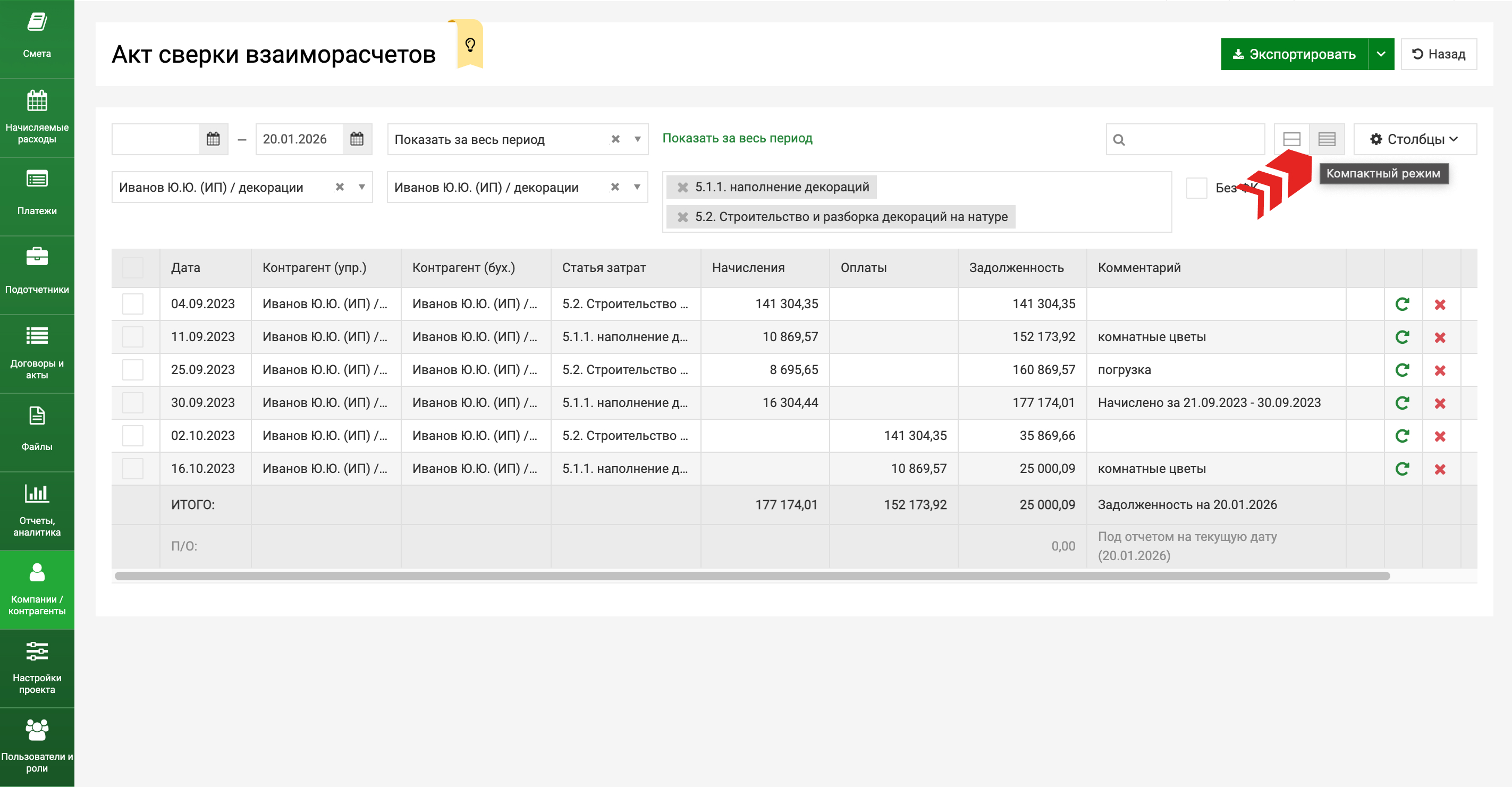The width and height of the screenshot is (1512, 787).
Task: Click the Назад button
Action: [x=1438, y=54]
